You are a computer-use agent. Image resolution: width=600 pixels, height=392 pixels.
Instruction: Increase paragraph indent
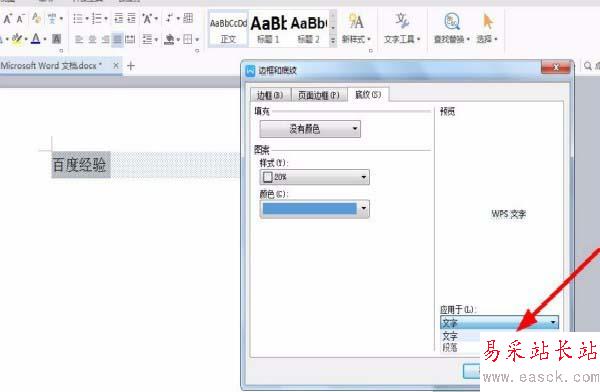pos(132,18)
